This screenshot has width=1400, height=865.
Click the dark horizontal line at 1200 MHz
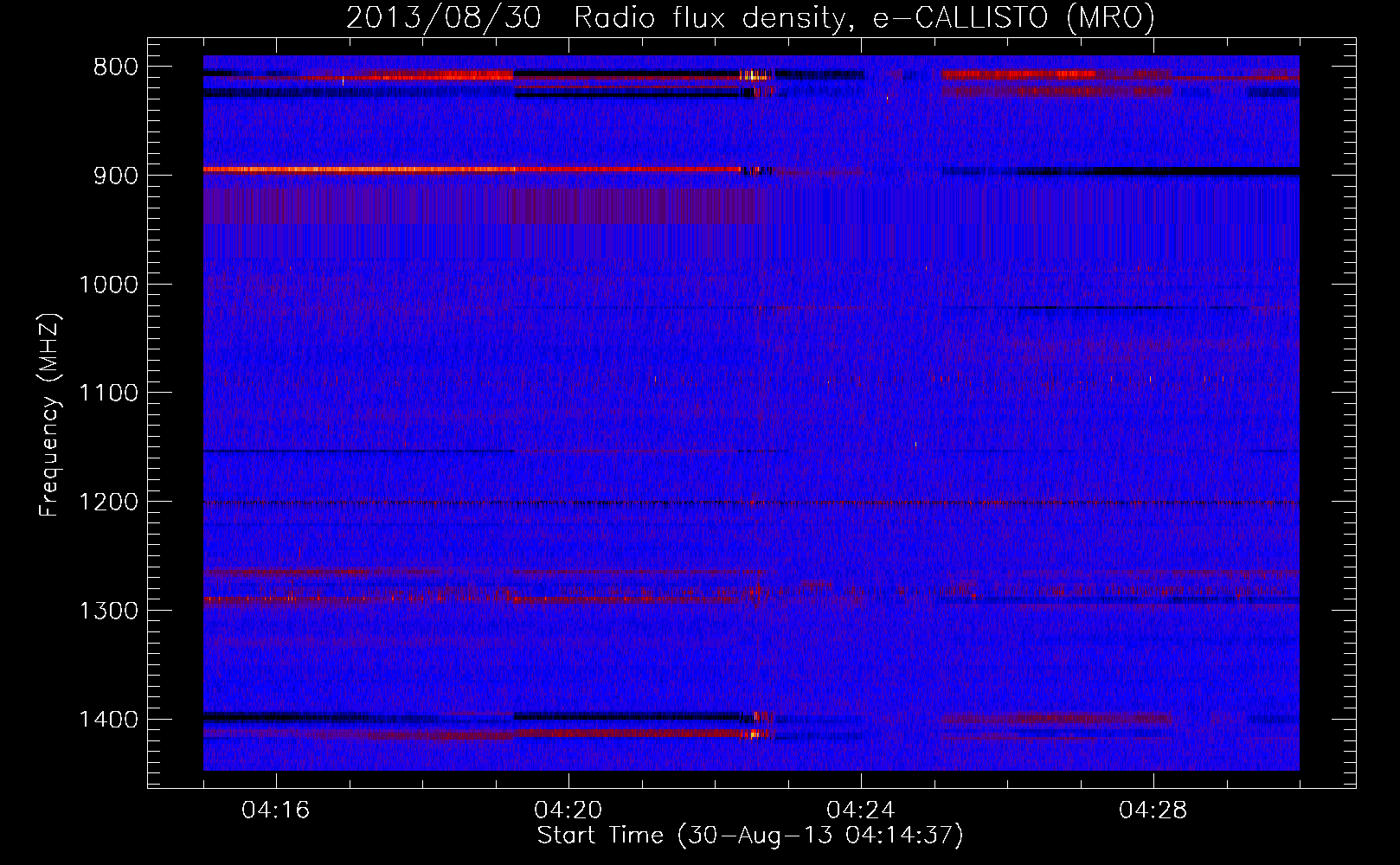tap(751, 503)
